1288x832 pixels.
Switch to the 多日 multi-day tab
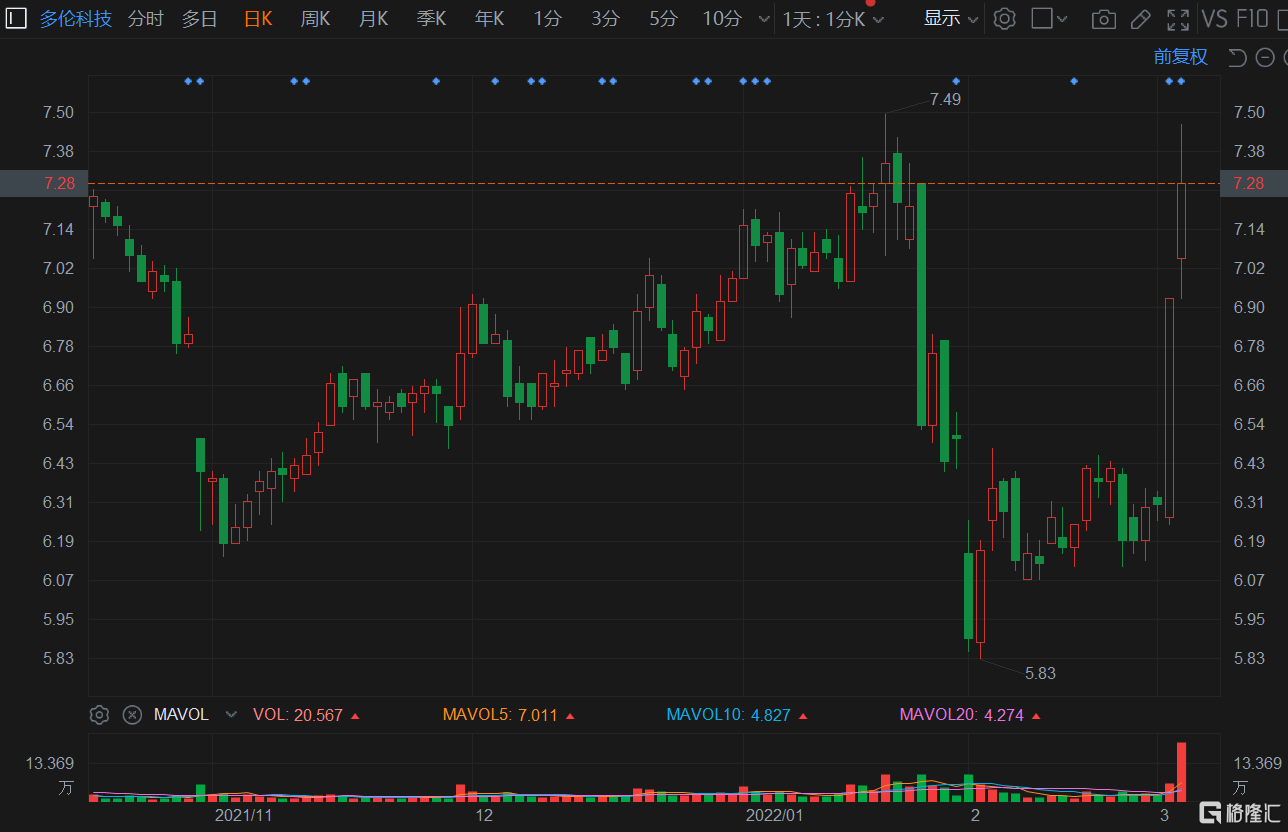click(199, 18)
